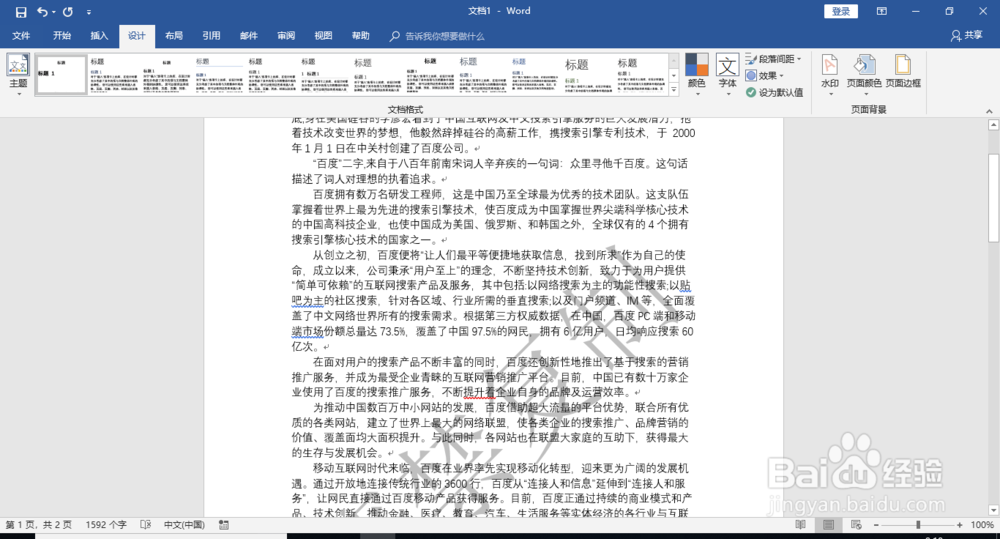Switch to the 插入 (Insert) tab
This screenshot has height=539, width=1000.
coord(99,36)
